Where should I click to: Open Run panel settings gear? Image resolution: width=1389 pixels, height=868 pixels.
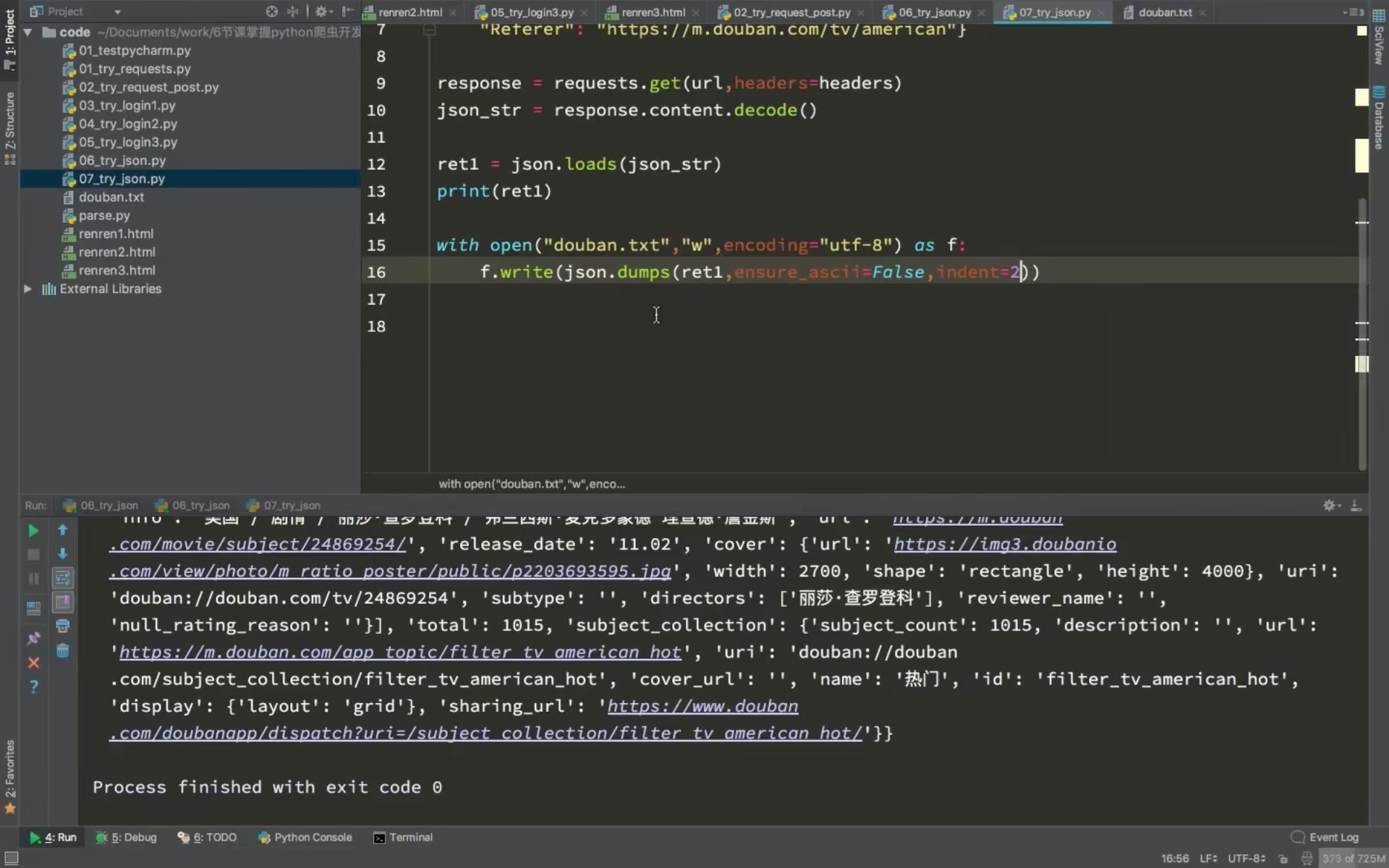pos(1331,506)
